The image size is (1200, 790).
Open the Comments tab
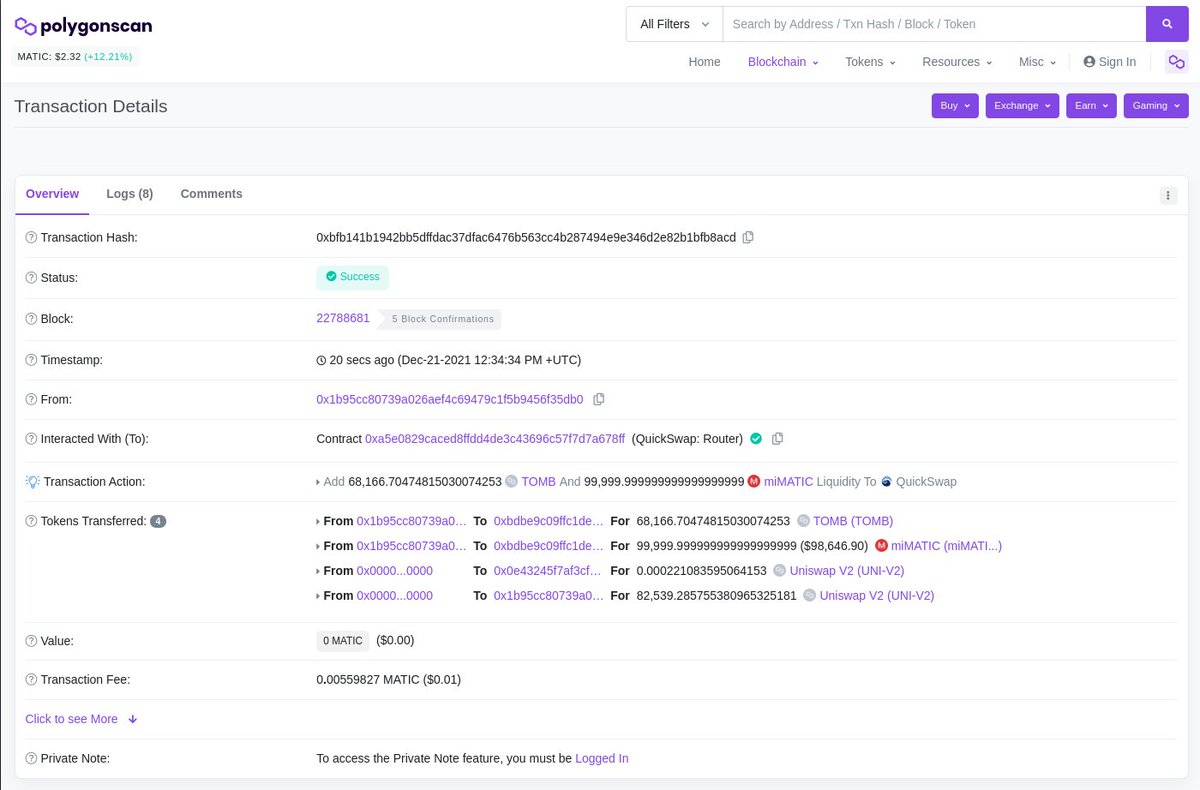[211, 193]
